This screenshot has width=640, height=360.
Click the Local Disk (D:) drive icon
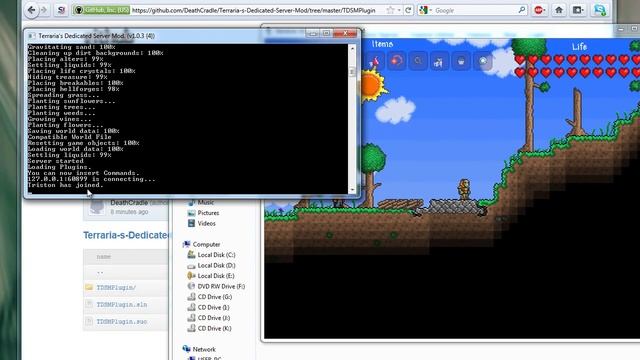click(x=191, y=266)
